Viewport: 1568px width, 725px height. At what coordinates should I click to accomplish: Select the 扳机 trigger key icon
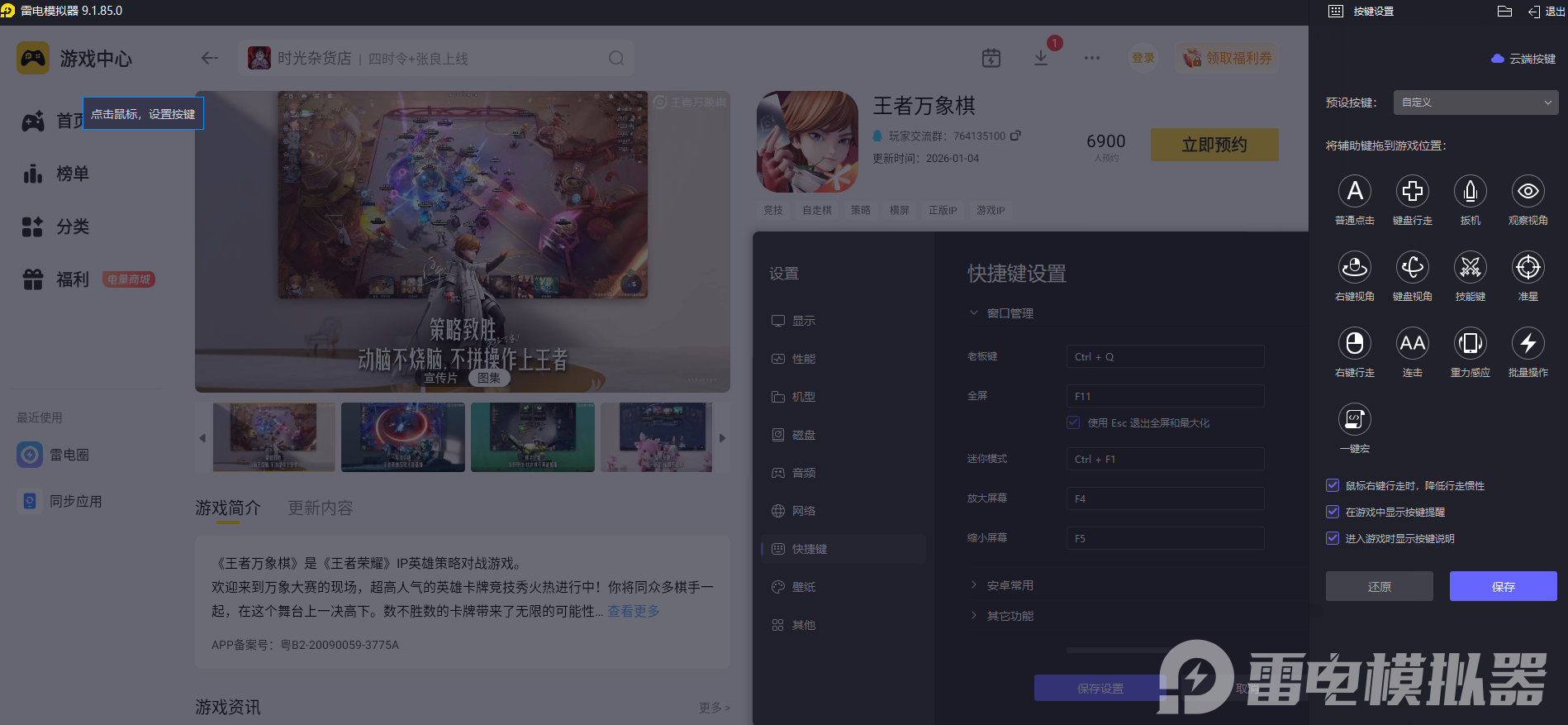coord(1470,192)
